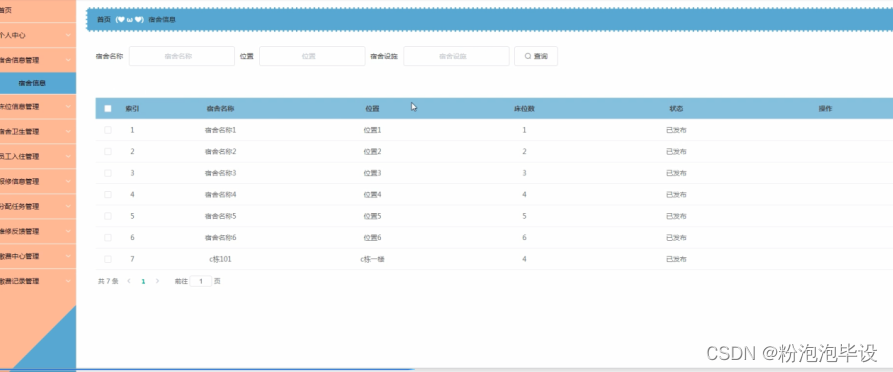Screen dimensions: 893x372
Task: Click the 操作 column header
Action: 825,109
